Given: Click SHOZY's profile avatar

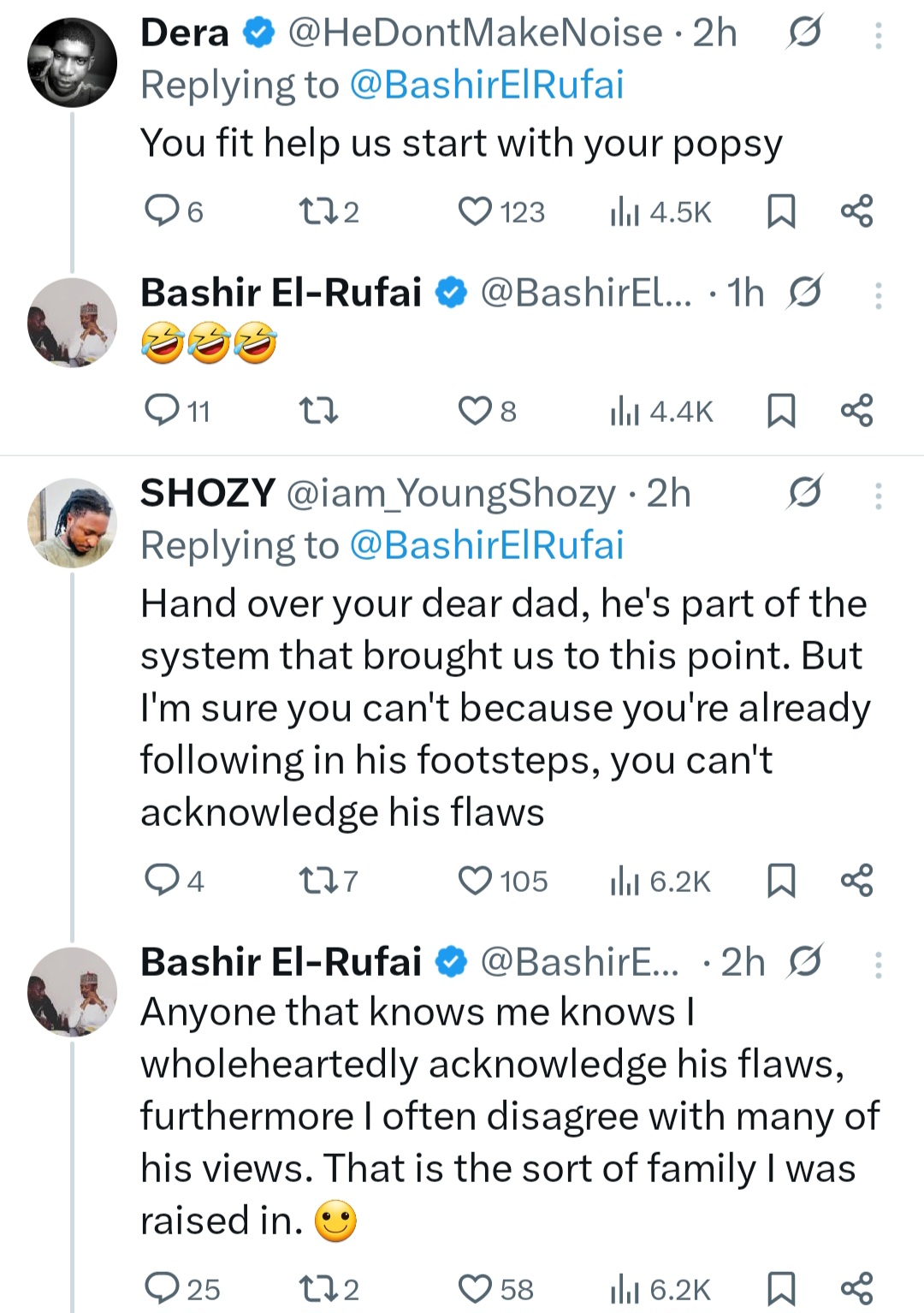Looking at the screenshot, I should coord(73,523).
